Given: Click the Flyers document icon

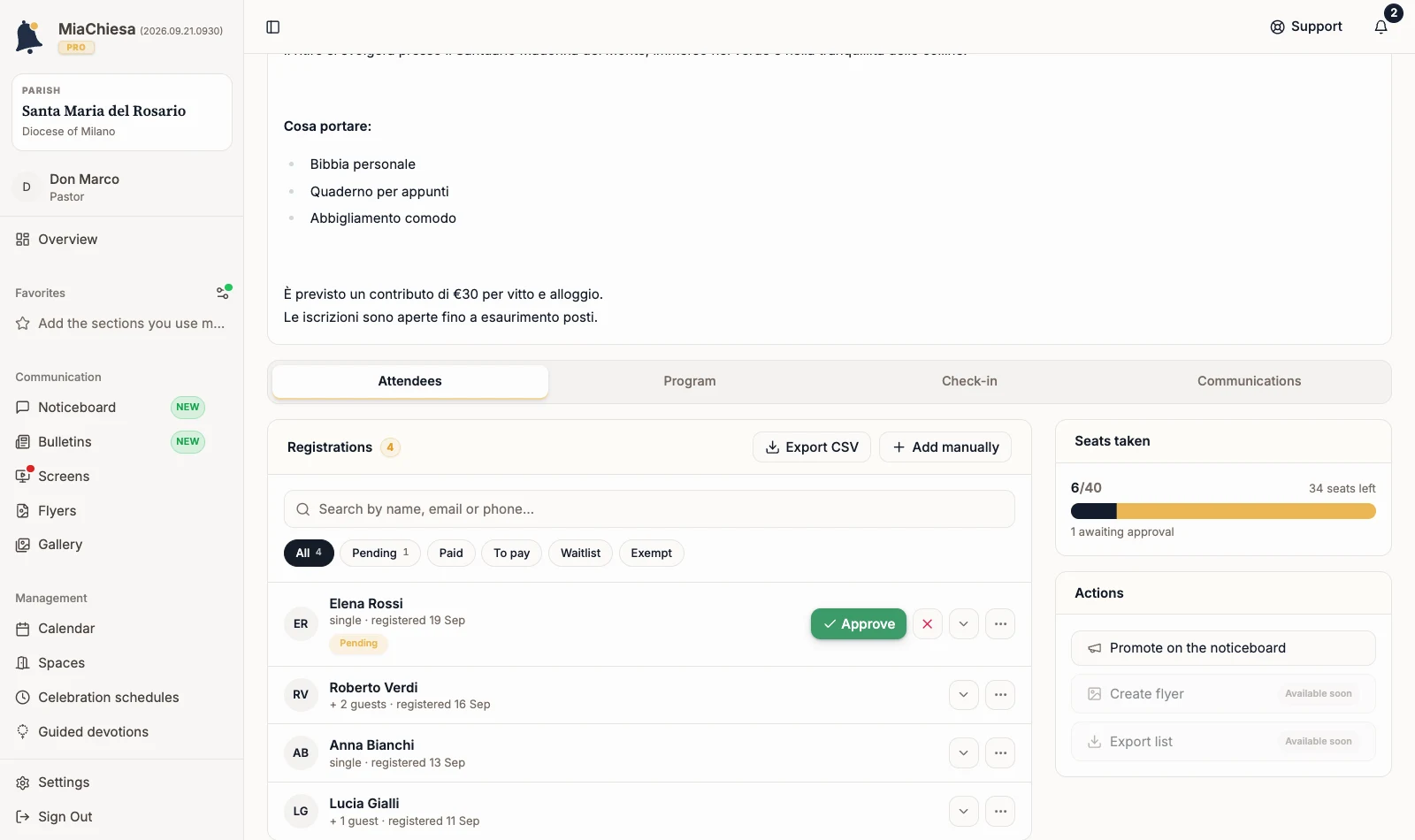Looking at the screenshot, I should click(23, 510).
